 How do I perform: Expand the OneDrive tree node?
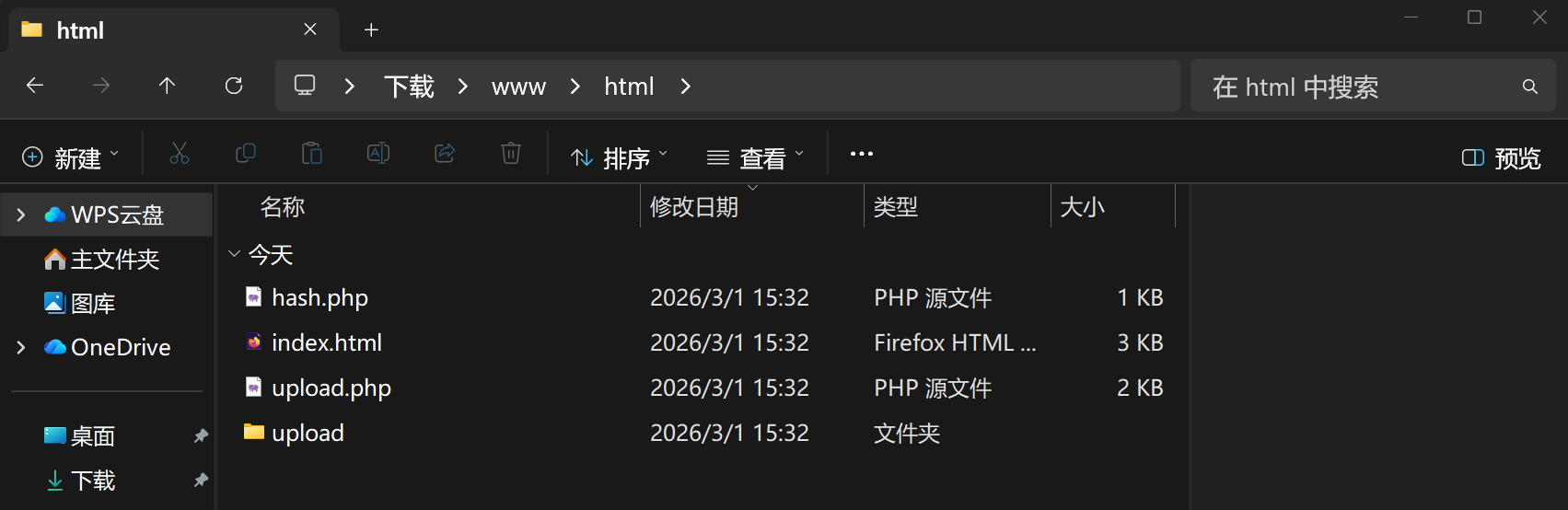[x=21, y=347]
